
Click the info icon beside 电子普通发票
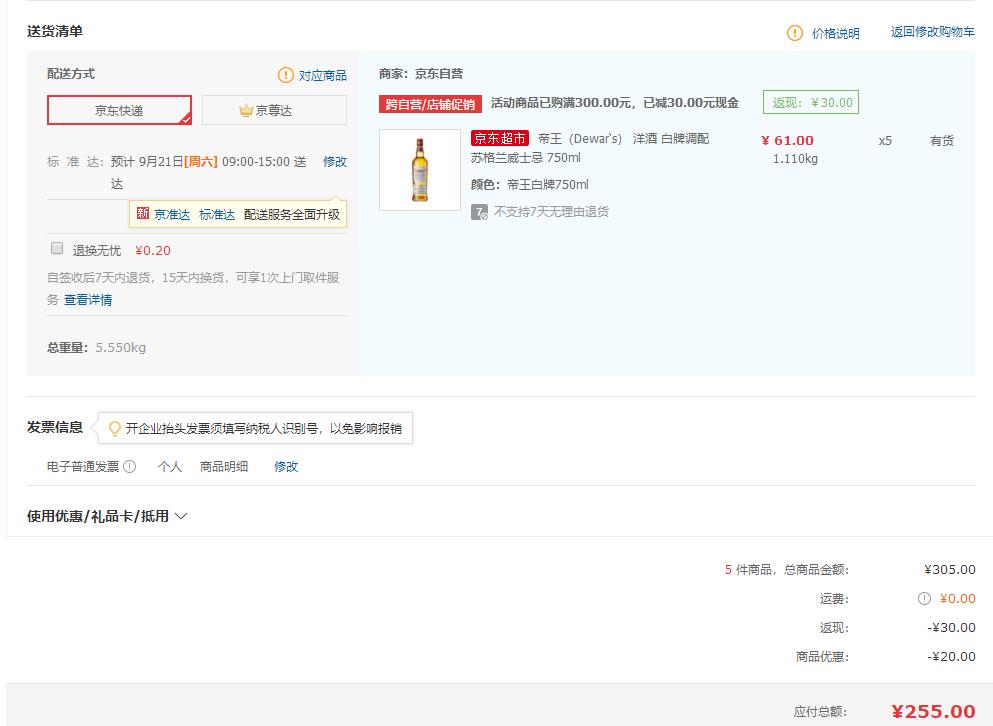[x=130, y=467]
